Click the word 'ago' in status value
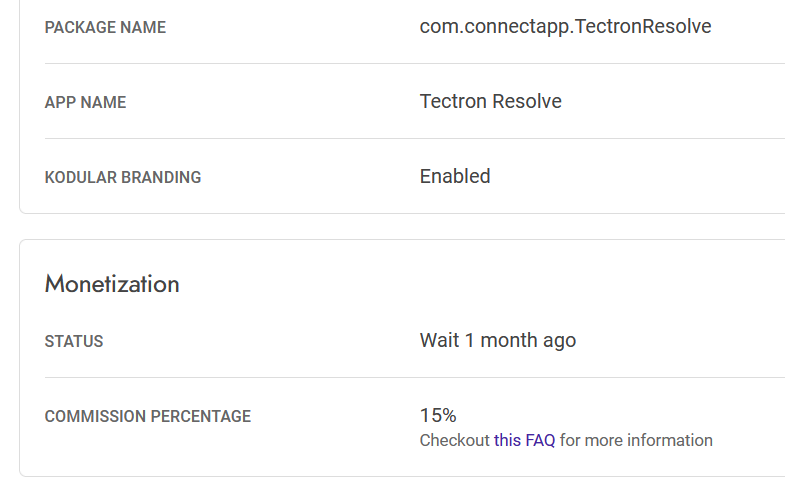 click(x=559, y=341)
